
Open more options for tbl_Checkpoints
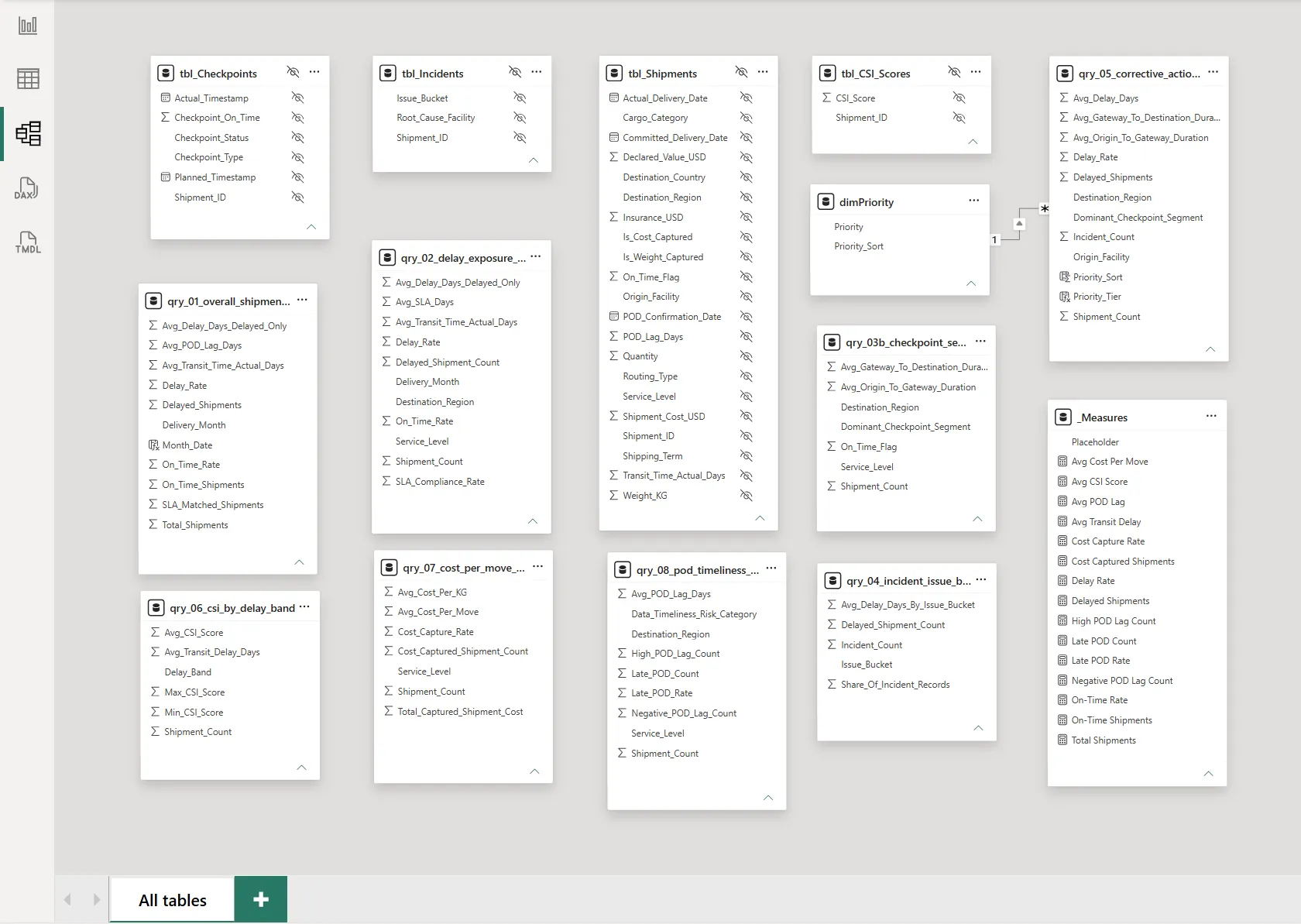[314, 72]
